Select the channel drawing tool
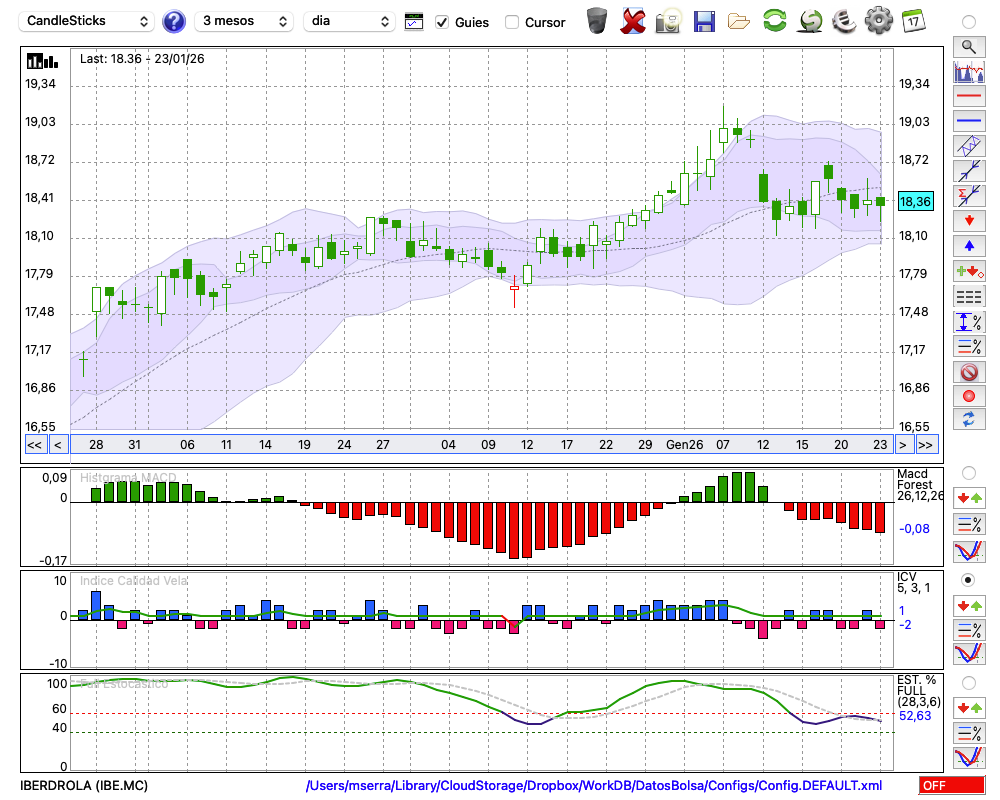1000x800 pixels. click(x=969, y=146)
